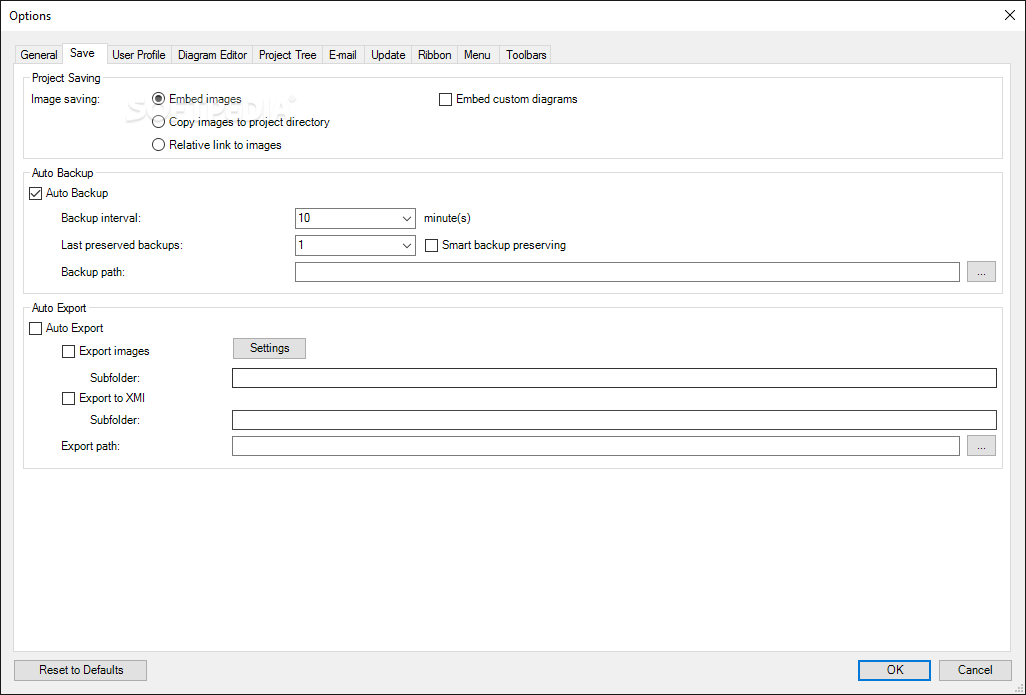The height and width of the screenshot is (695, 1026).
Task: Open Export images Settings
Action: click(x=269, y=348)
